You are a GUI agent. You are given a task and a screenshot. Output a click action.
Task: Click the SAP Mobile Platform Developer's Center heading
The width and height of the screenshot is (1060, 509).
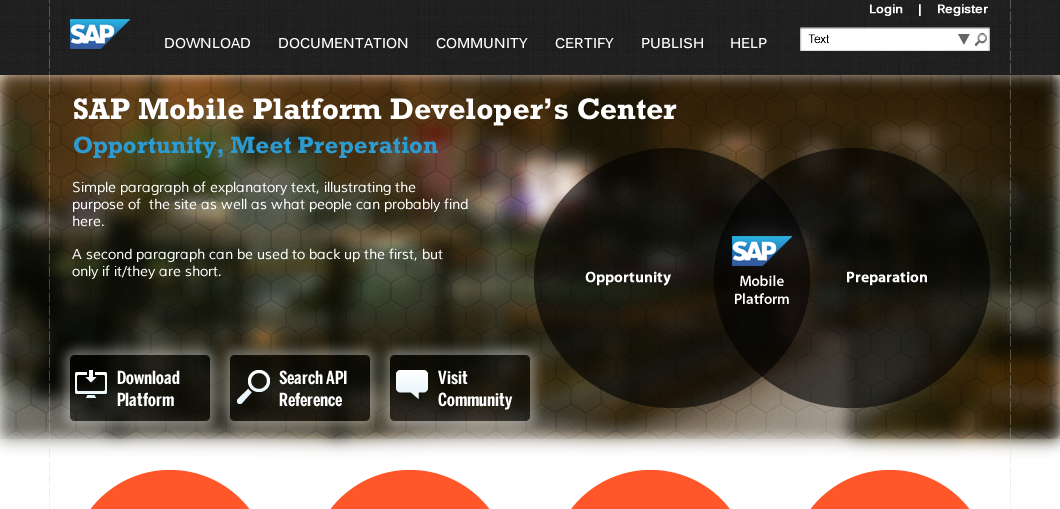pos(375,110)
